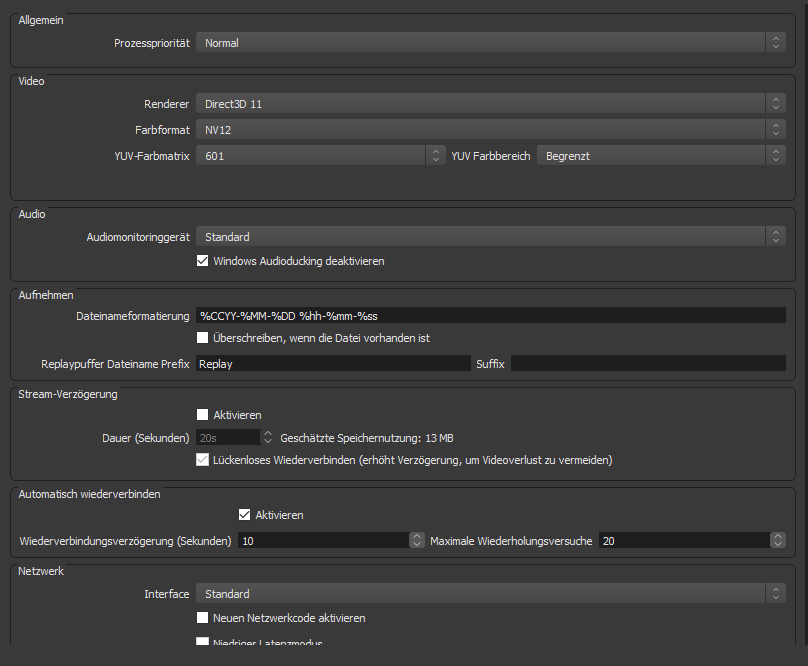Viewport: 808px width, 666px height.
Task: Click the Replaypuffer Suffix input field
Action: point(648,364)
